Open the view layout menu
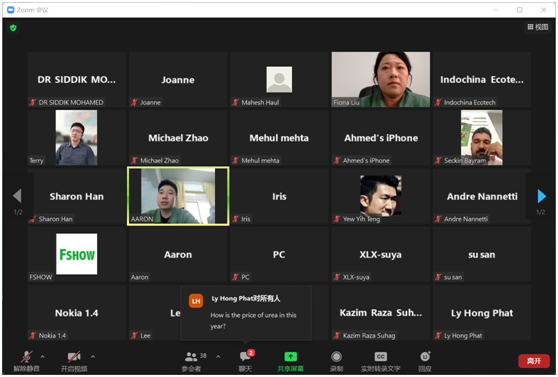Screen dimensions: 558x377 click(537, 27)
